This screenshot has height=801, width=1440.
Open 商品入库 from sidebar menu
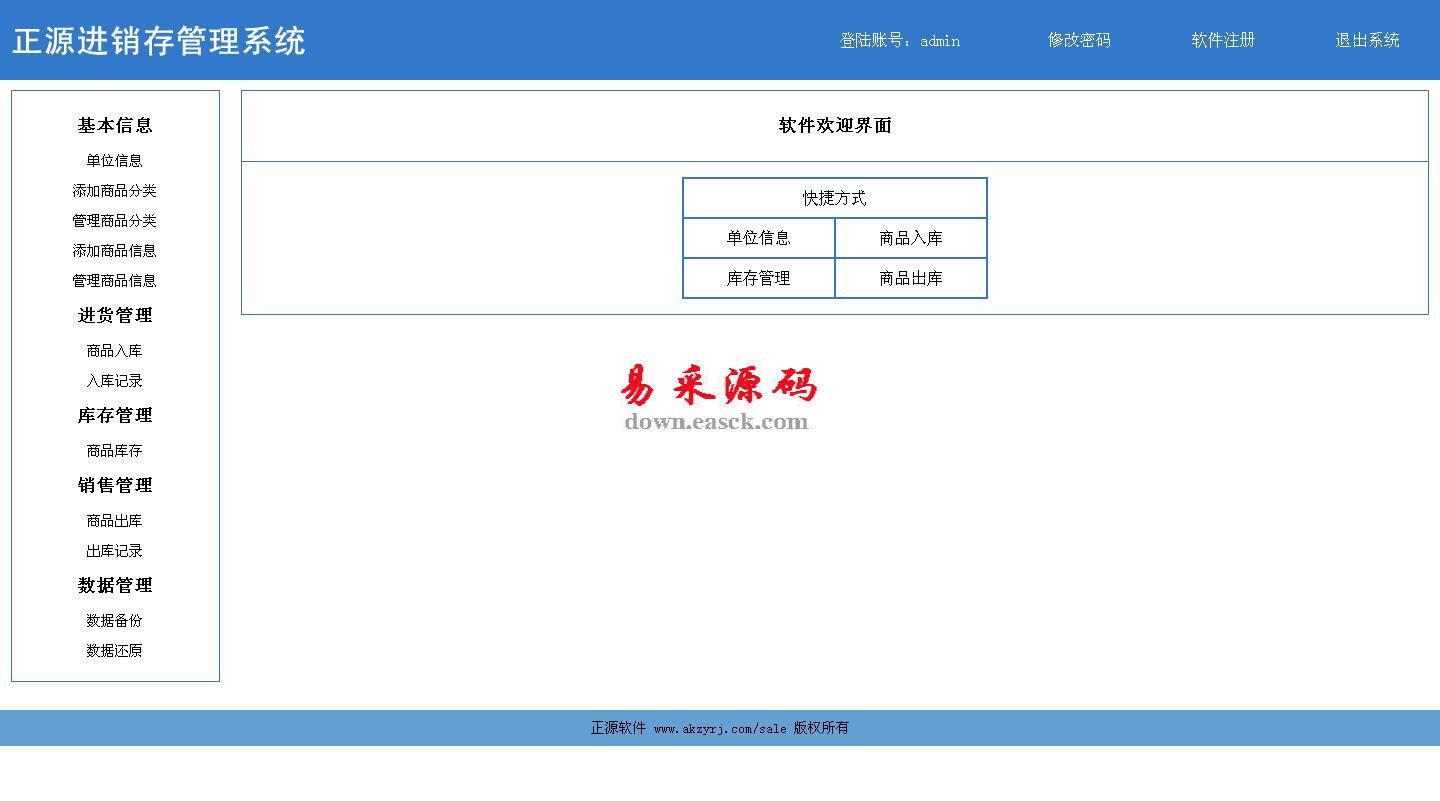pyautogui.click(x=114, y=351)
